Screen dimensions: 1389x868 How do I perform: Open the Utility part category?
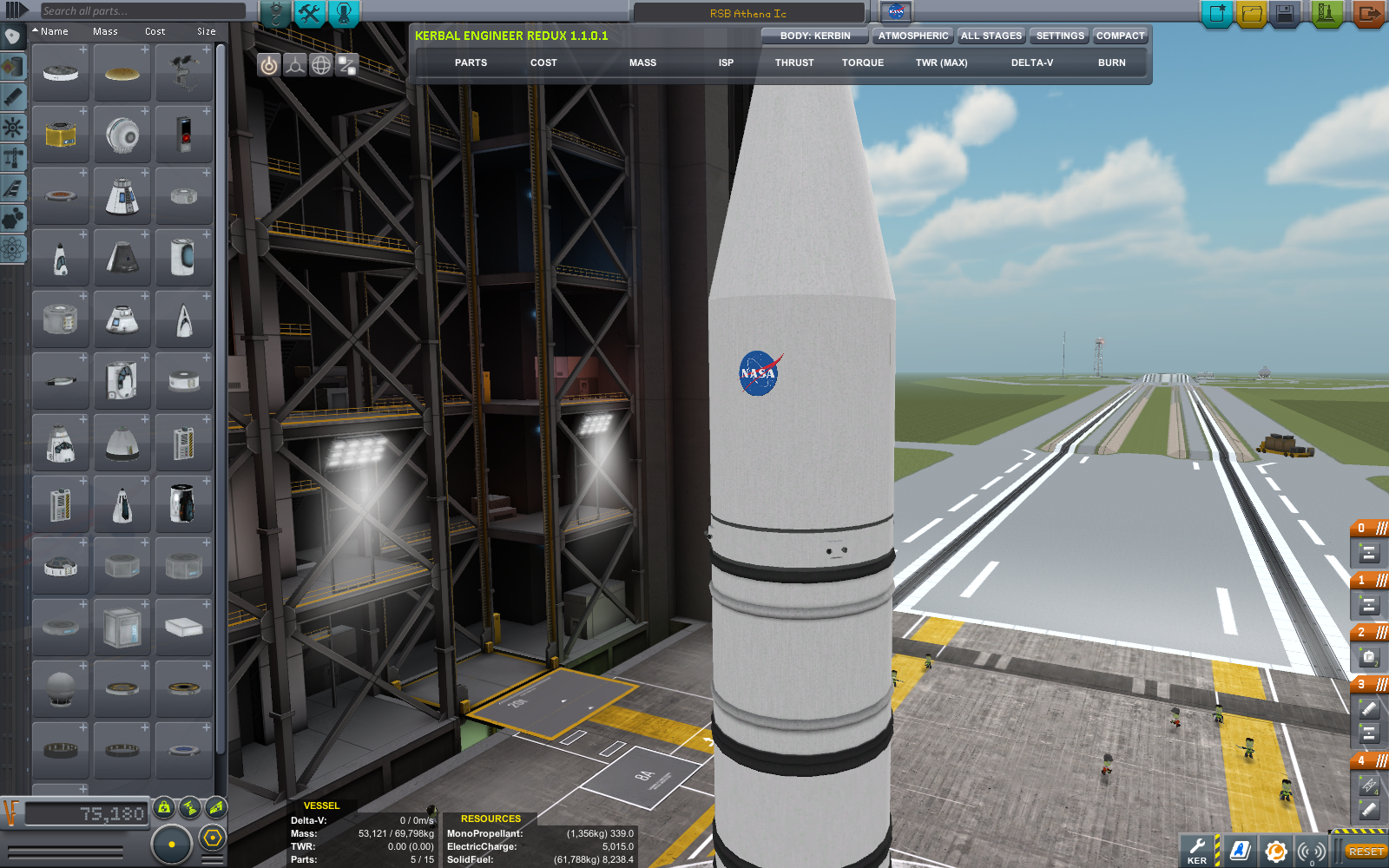[12, 219]
